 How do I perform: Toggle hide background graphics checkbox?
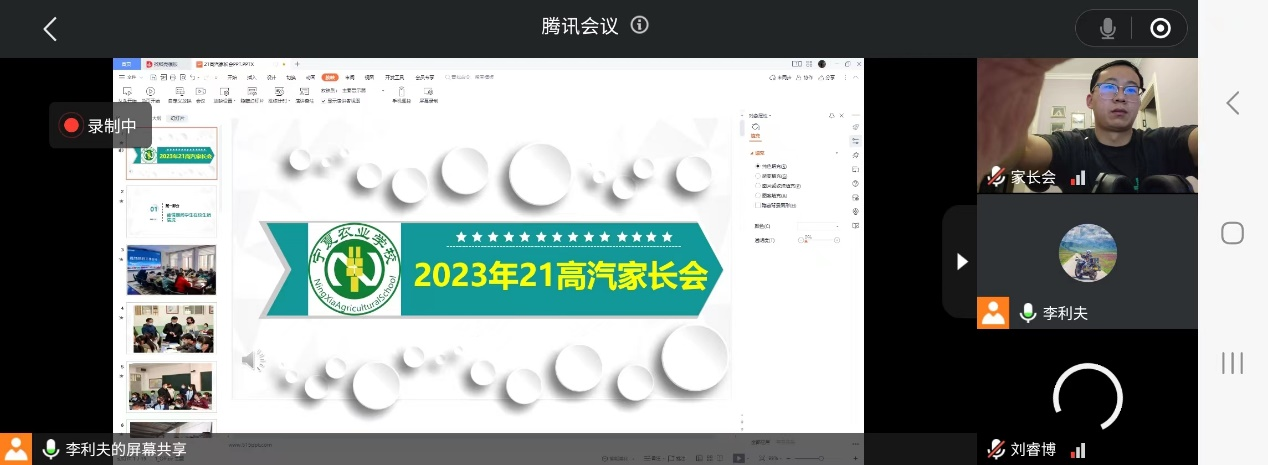(x=757, y=205)
